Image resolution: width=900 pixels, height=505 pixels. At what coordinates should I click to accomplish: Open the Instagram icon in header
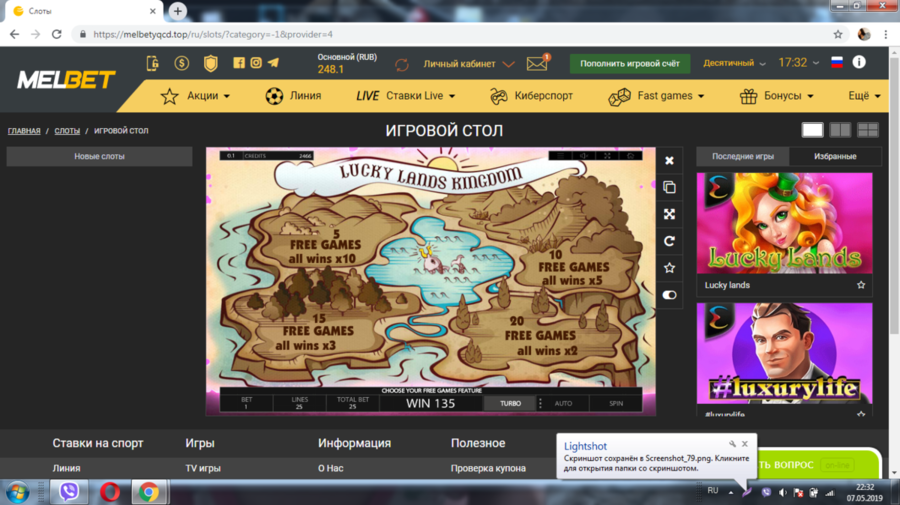[x=256, y=63]
